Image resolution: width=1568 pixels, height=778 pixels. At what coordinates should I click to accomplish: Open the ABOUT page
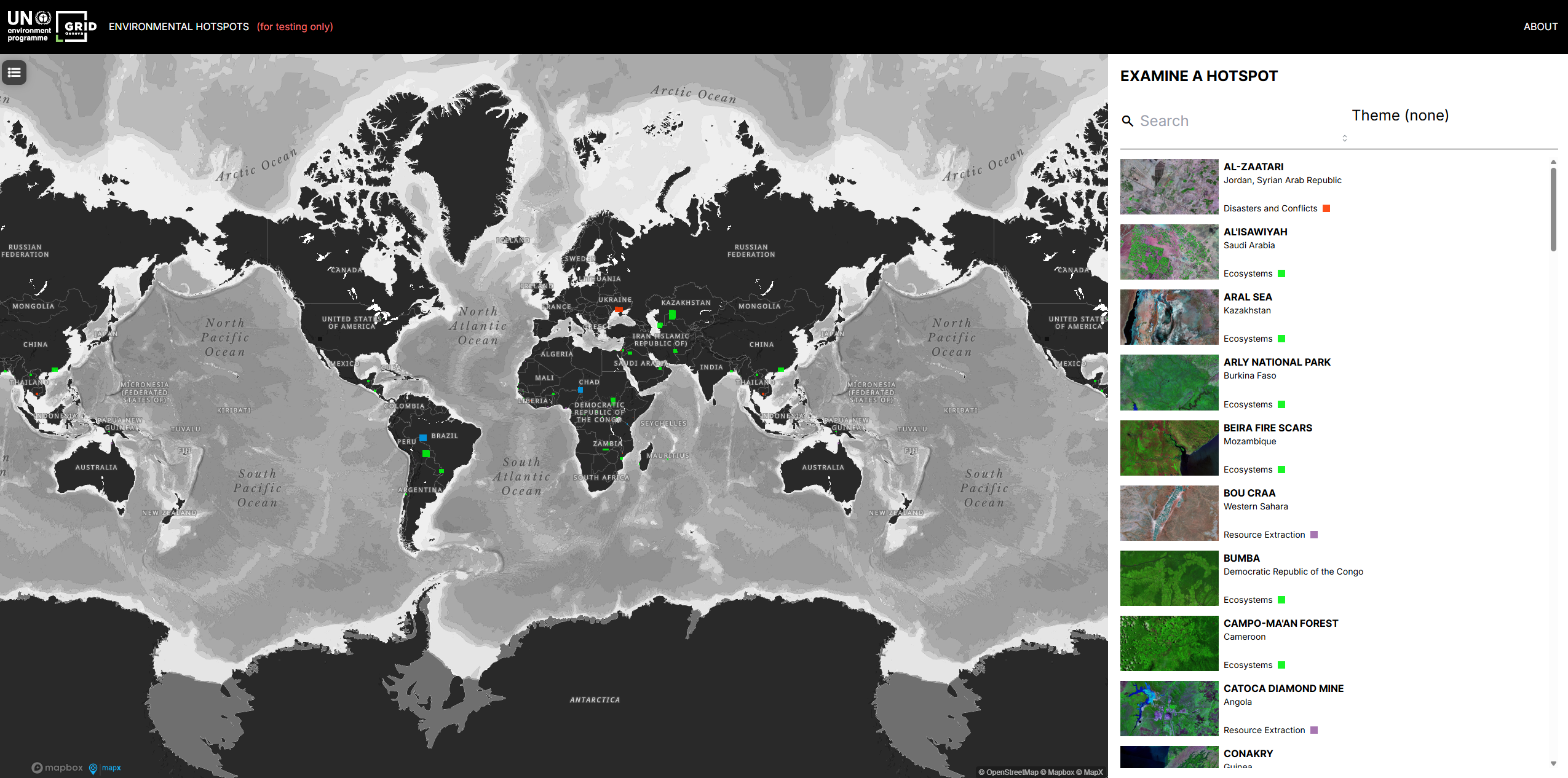(1540, 26)
